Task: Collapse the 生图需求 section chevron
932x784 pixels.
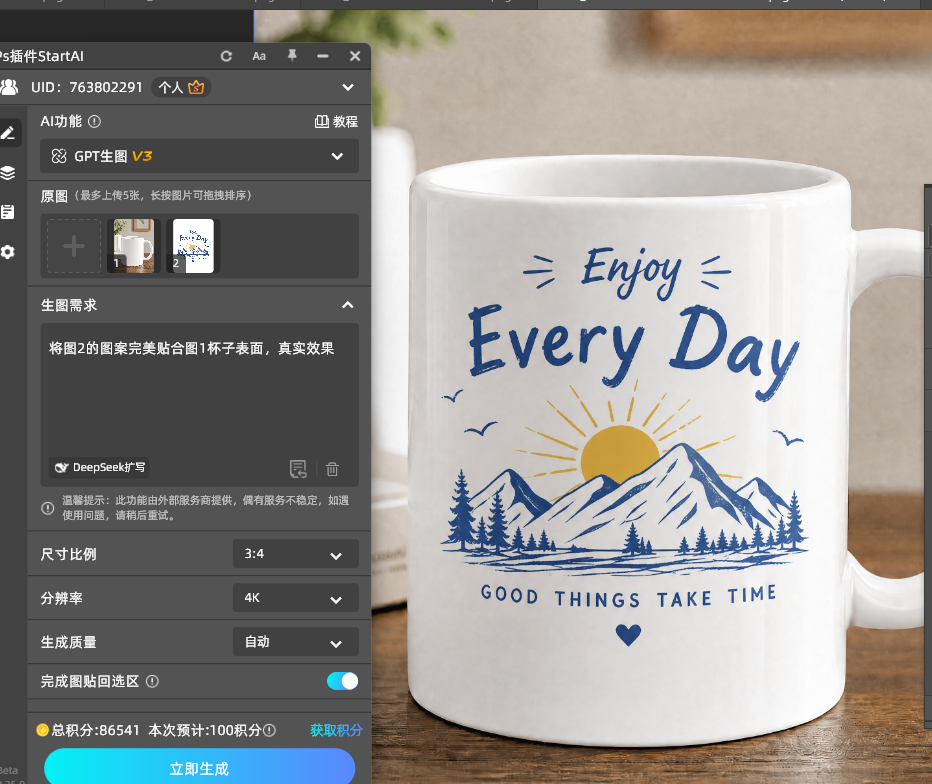Action: [x=348, y=305]
